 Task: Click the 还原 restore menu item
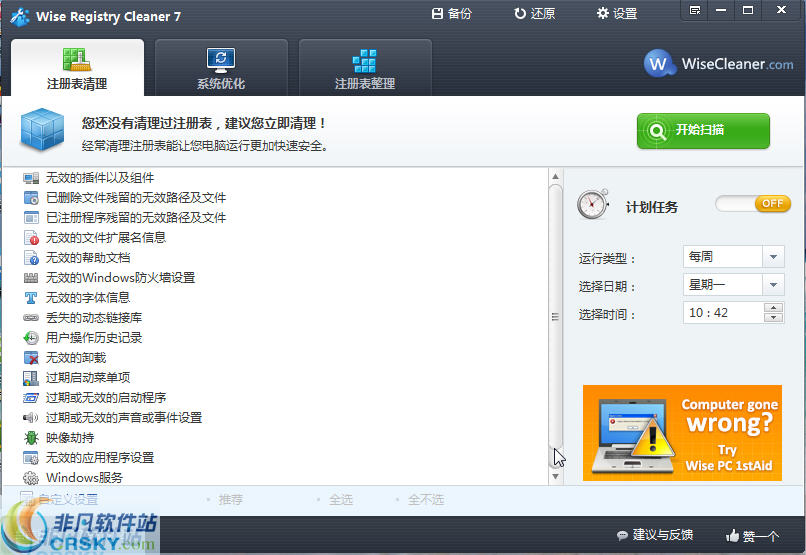tap(535, 13)
